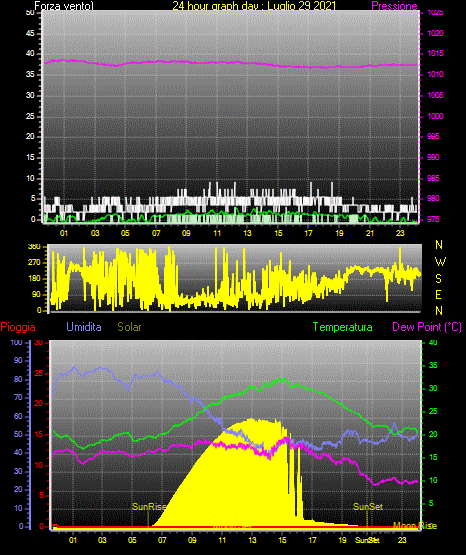
Task: Click the SunSet marker above yellow baseline
Action: click(368, 507)
